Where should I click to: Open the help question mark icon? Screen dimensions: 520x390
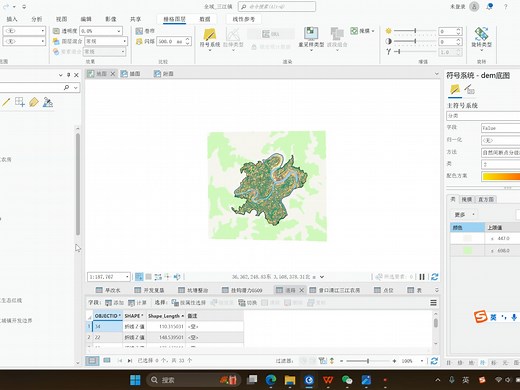tap(505, 6)
